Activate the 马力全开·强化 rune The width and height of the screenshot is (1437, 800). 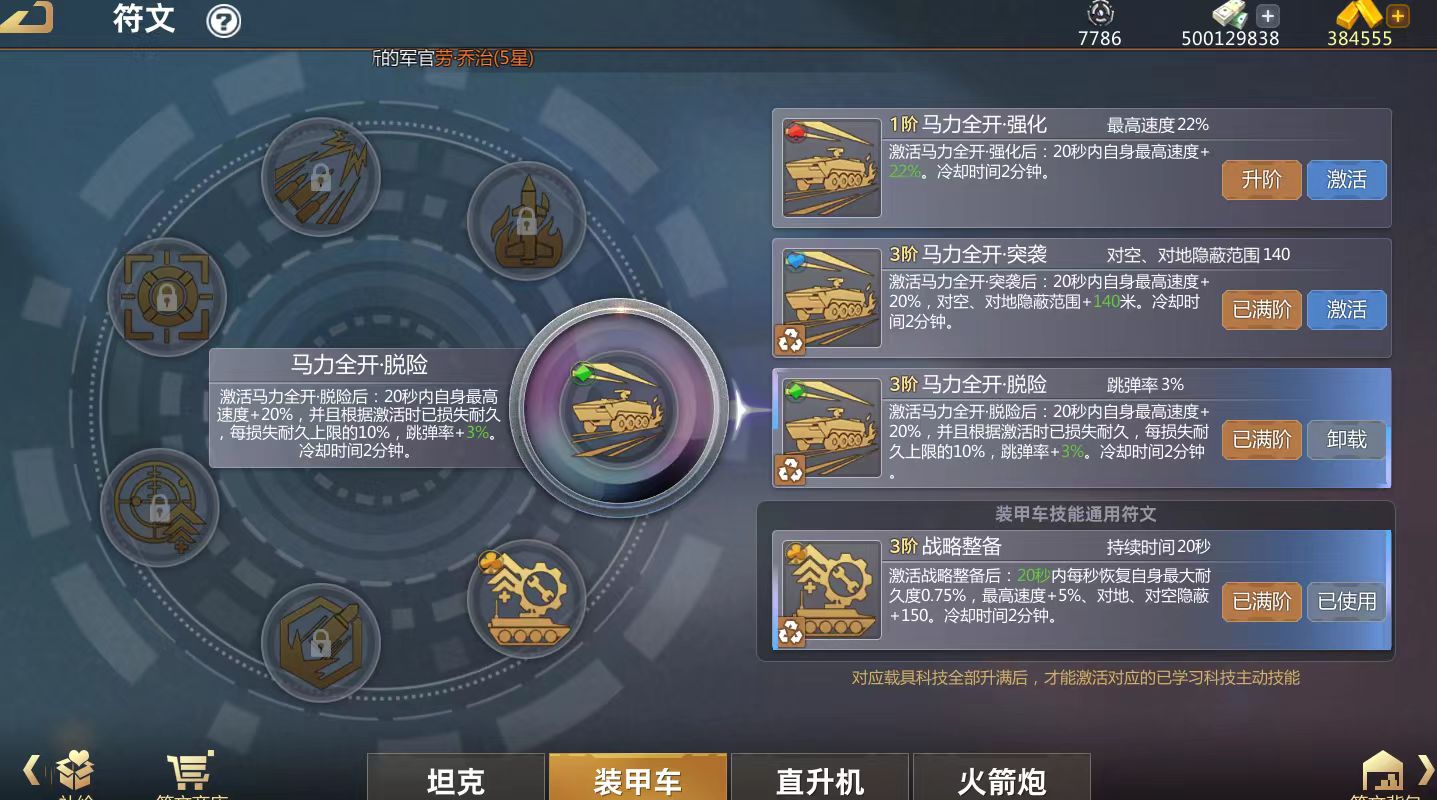[x=1346, y=180]
